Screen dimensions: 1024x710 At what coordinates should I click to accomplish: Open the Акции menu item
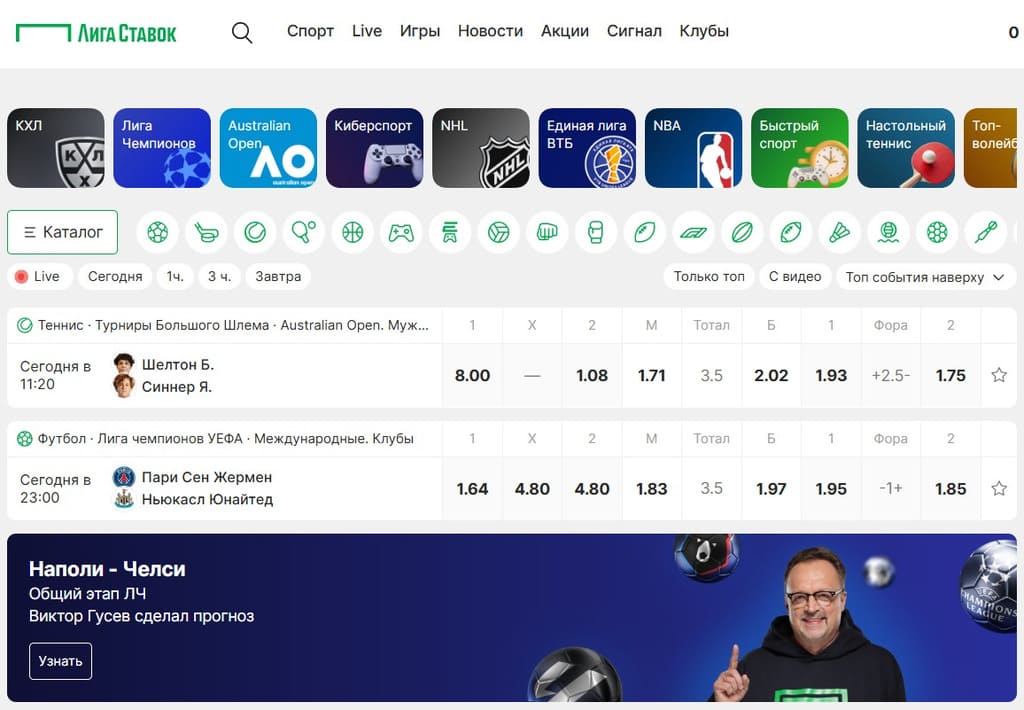point(565,31)
